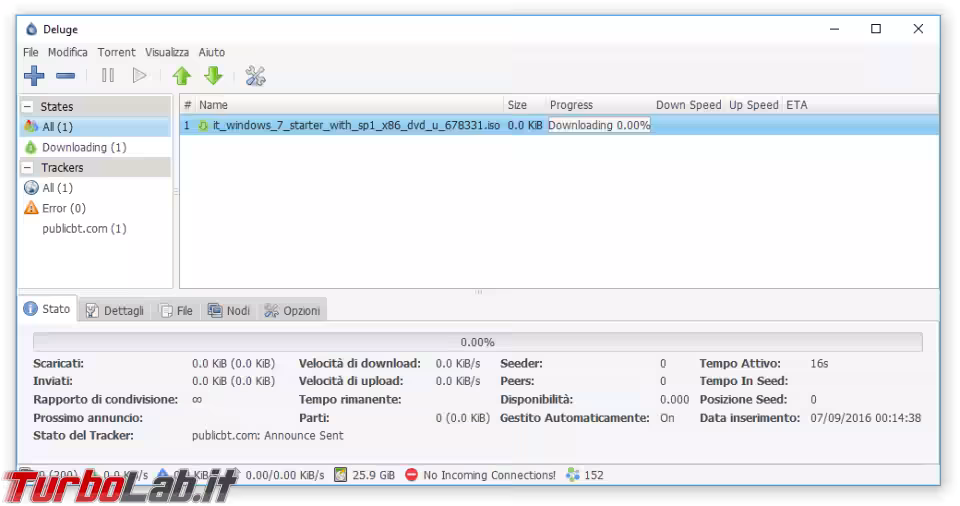Screen dimensions: 960x506
Task: Select All (1) under Trackers
Action: point(96,187)
